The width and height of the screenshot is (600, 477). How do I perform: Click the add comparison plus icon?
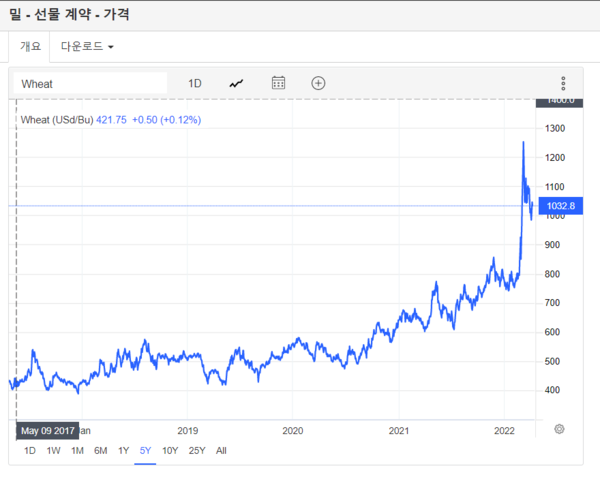click(x=318, y=83)
